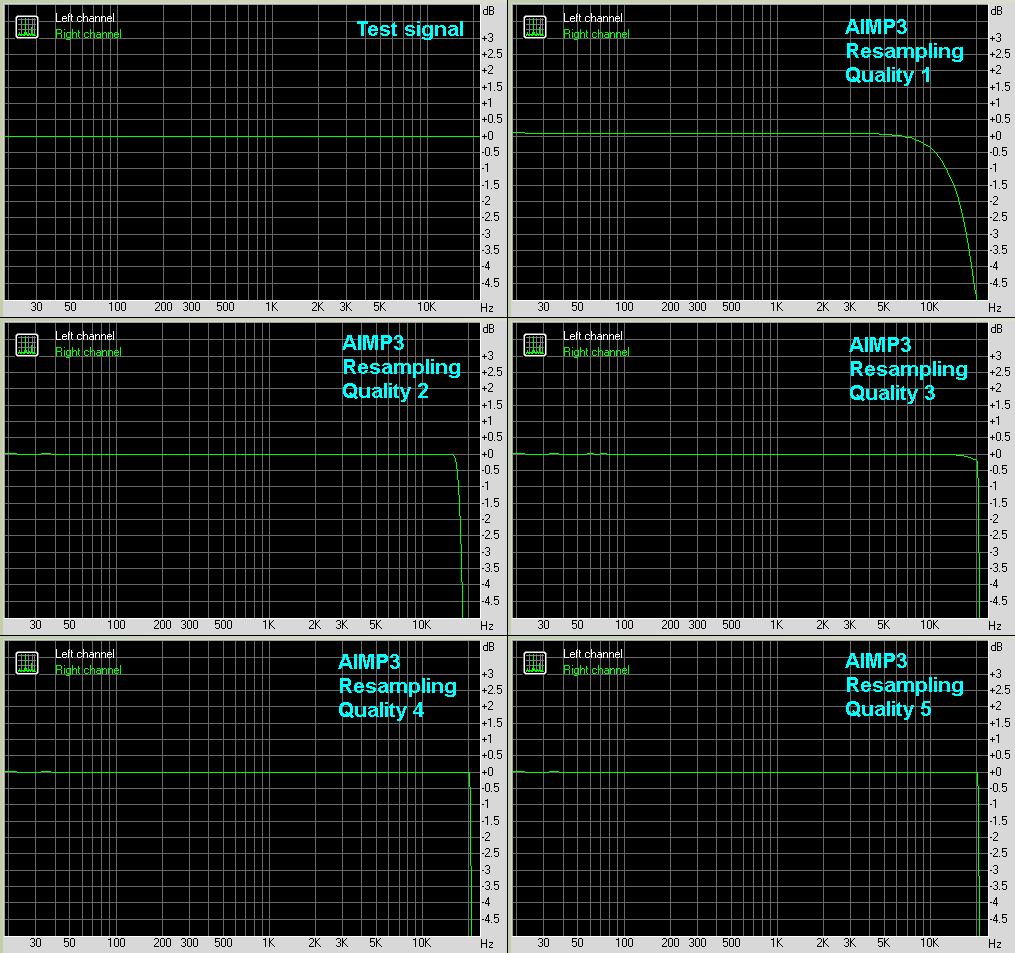Click the "+3" dB label in Quality 3 panel
Screen dimensions: 1015x953
click(x=995, y=355)
